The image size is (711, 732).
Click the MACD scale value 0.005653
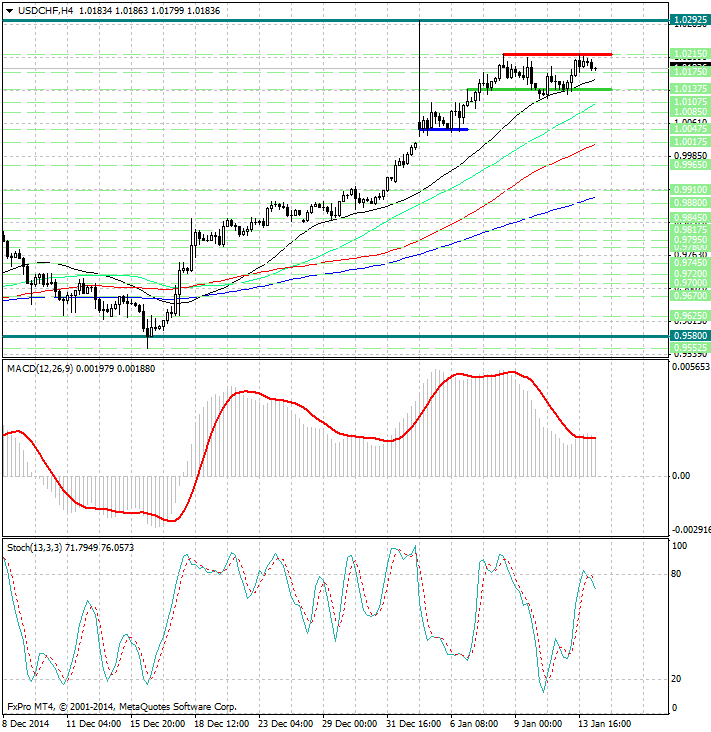pos(690,367)
